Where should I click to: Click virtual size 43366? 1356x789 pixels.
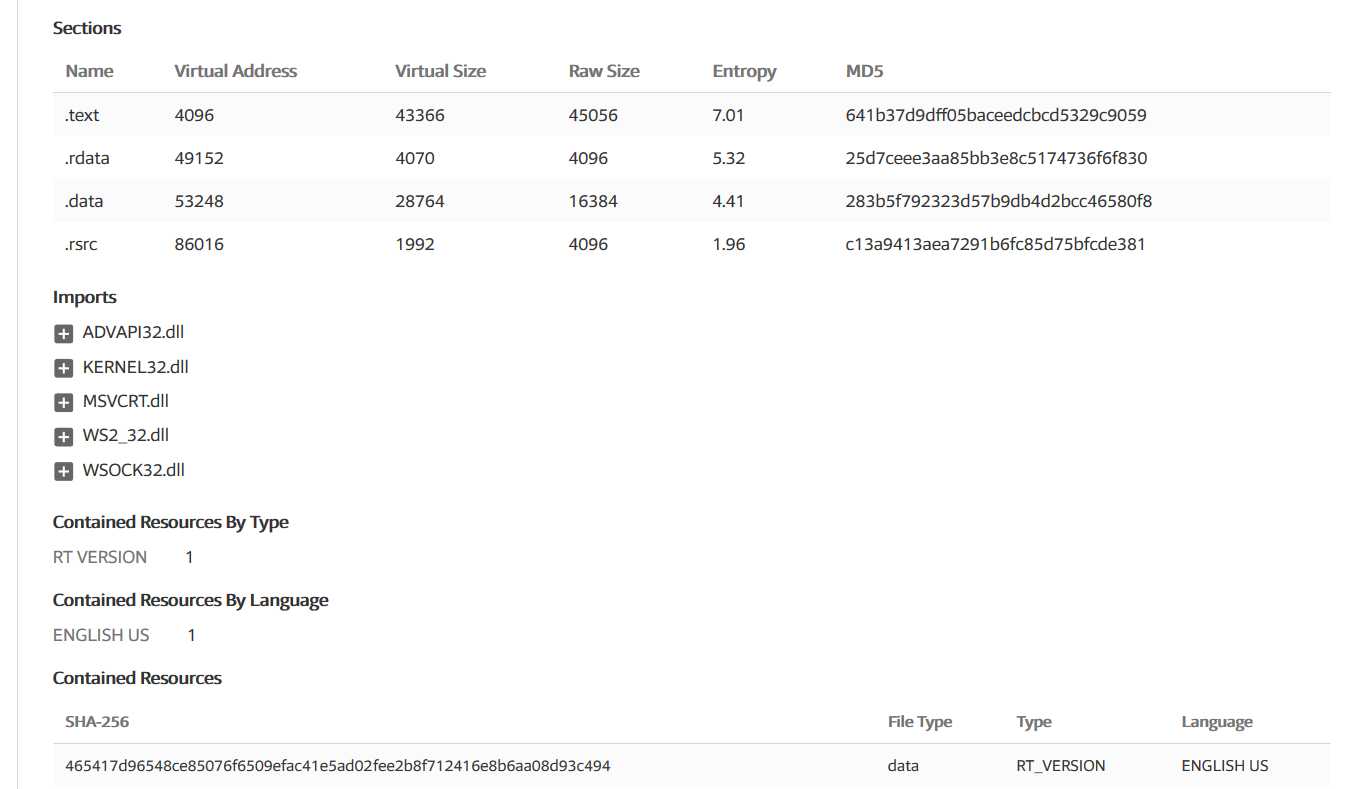coord(420,115)
